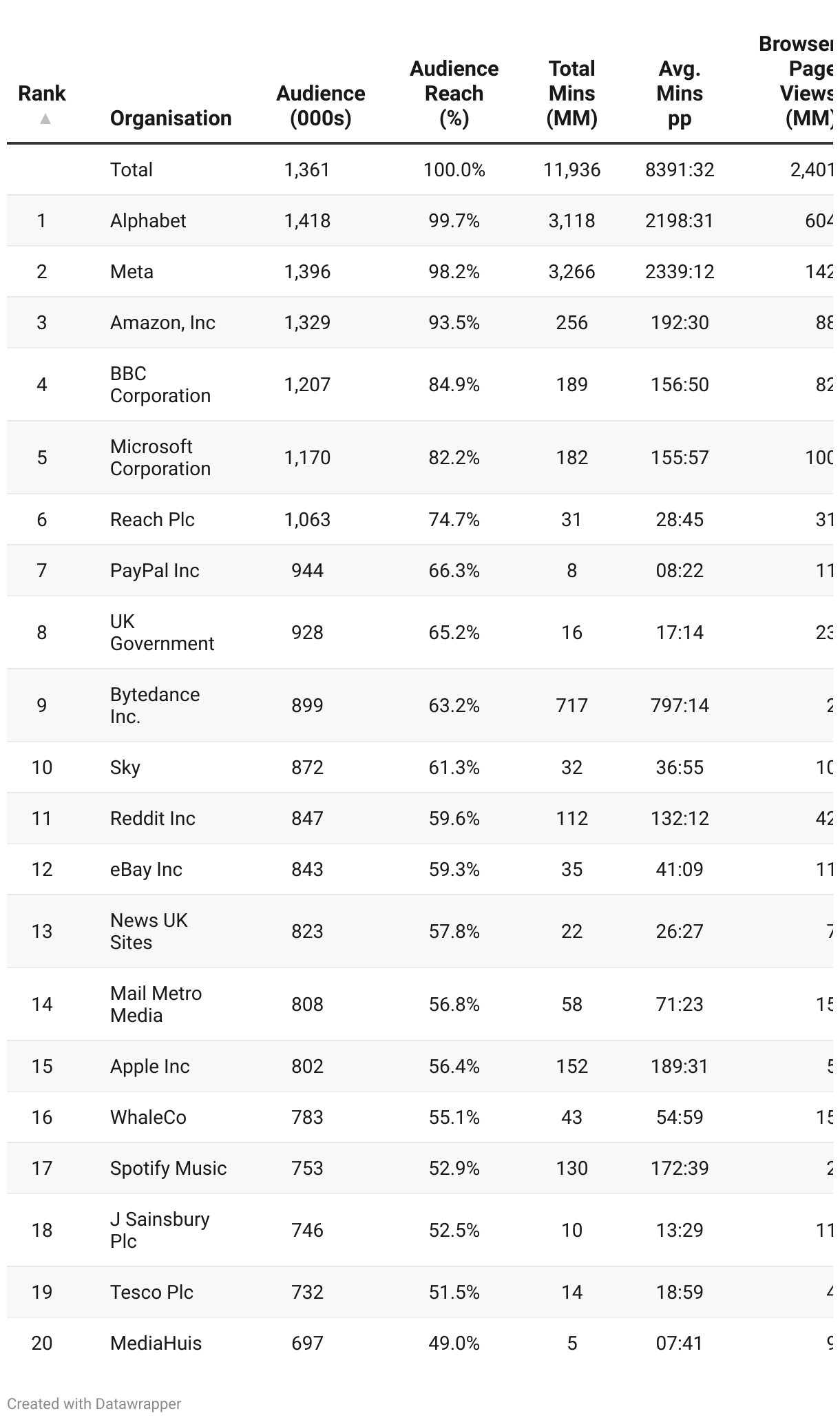Click the Rank sort arrow icon
The image size is (840, 1420).
pyautogui.click(x=45, y=118)
